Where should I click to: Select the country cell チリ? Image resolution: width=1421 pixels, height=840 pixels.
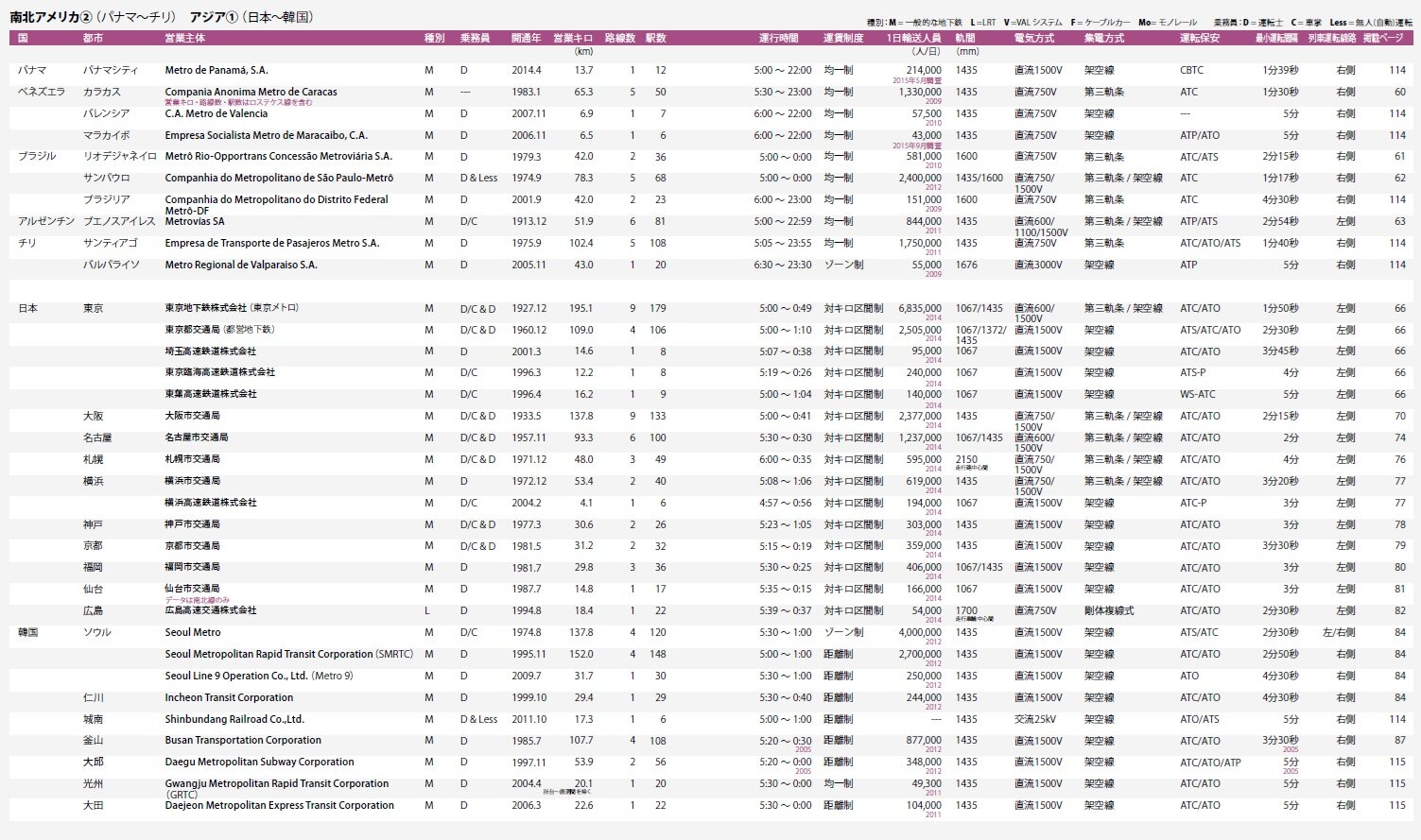26,244
